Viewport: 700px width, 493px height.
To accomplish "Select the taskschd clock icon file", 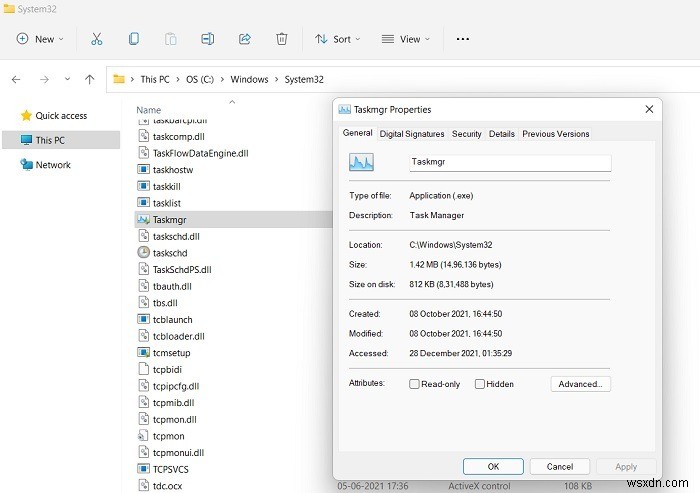I will 143,253.
